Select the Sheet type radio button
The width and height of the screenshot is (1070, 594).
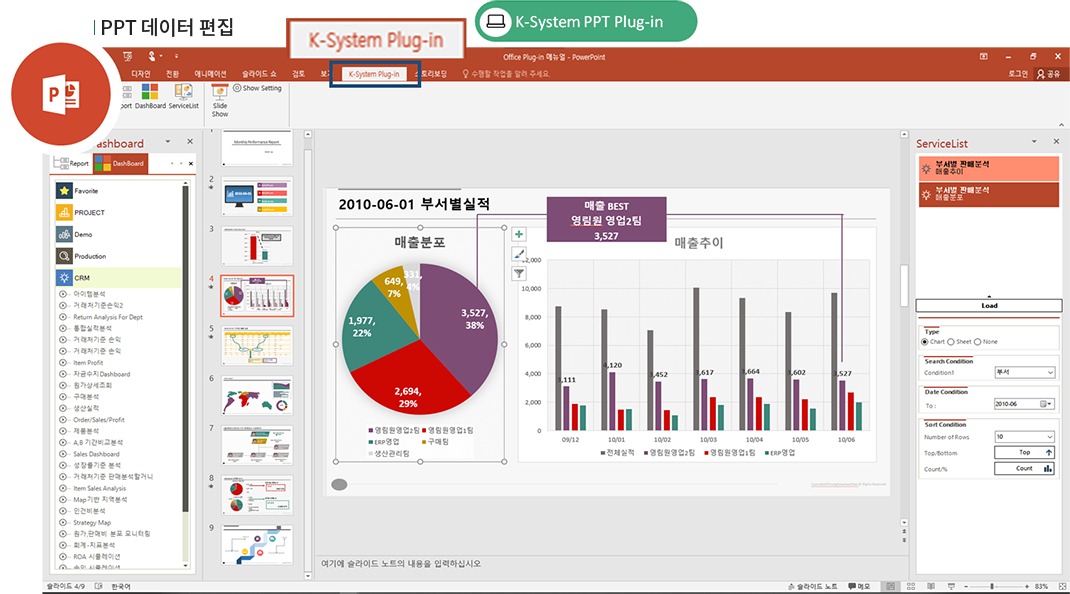(951, 342)
